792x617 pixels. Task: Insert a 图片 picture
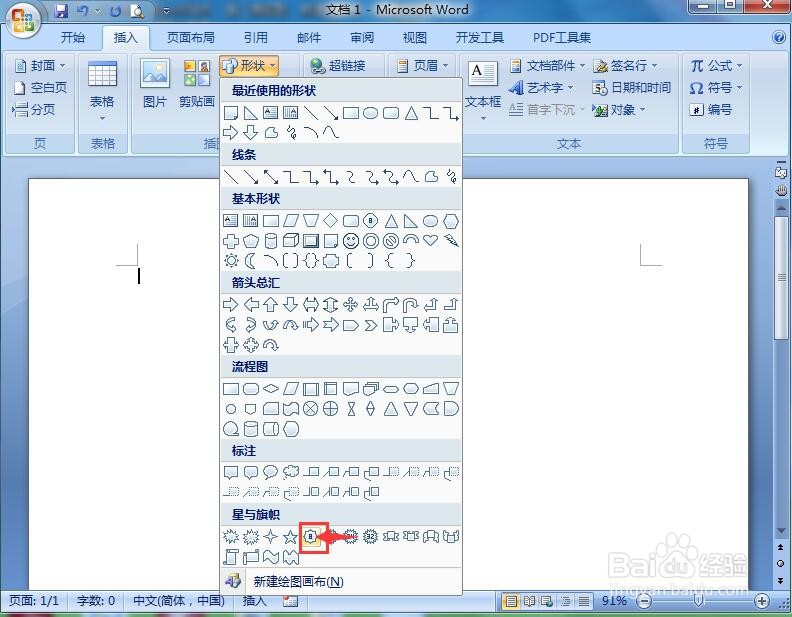pyautogui.click(x=155, y=84)
